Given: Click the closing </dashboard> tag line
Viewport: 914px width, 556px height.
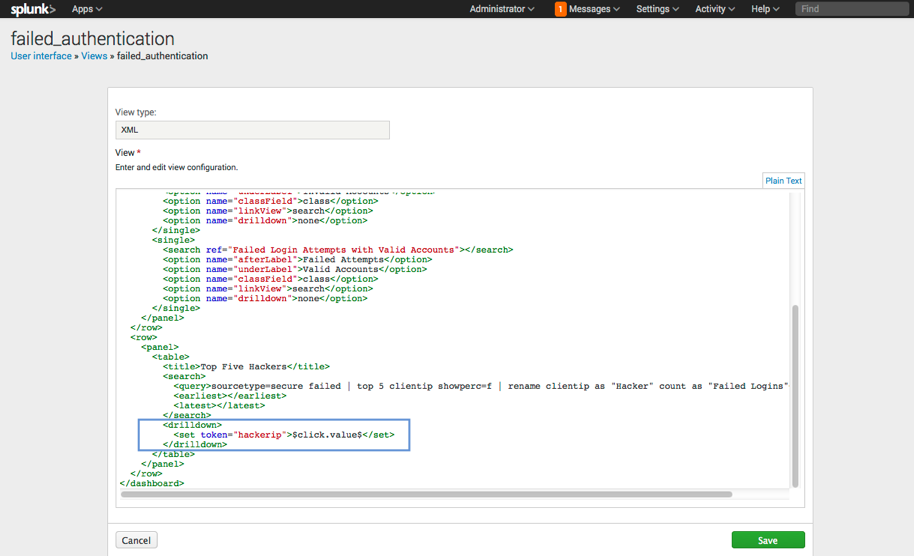Looking at the screenshot, I should (152, 483).
